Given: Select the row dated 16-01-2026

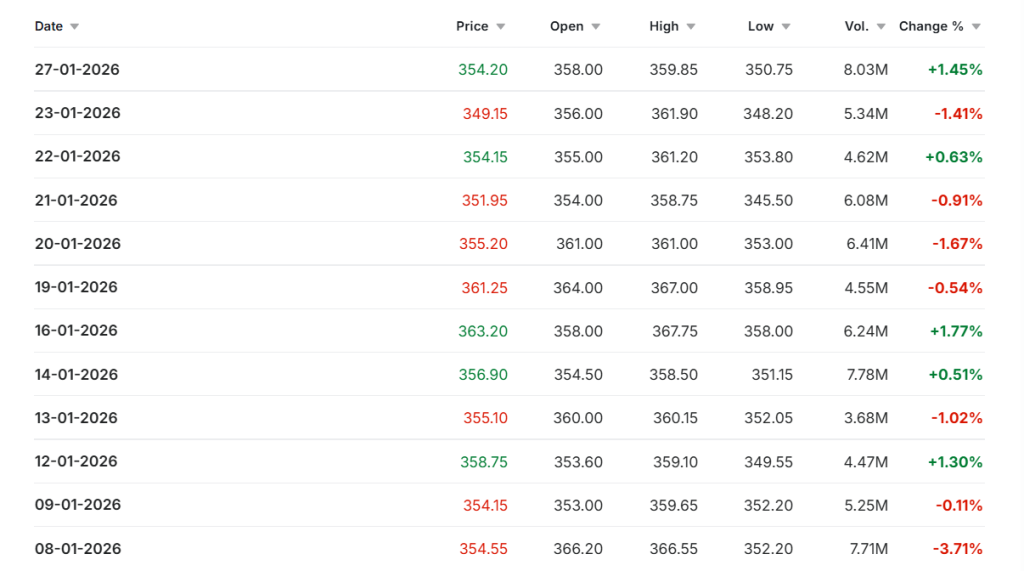Looking at the screenshot, I should click(x=77, y=331).
